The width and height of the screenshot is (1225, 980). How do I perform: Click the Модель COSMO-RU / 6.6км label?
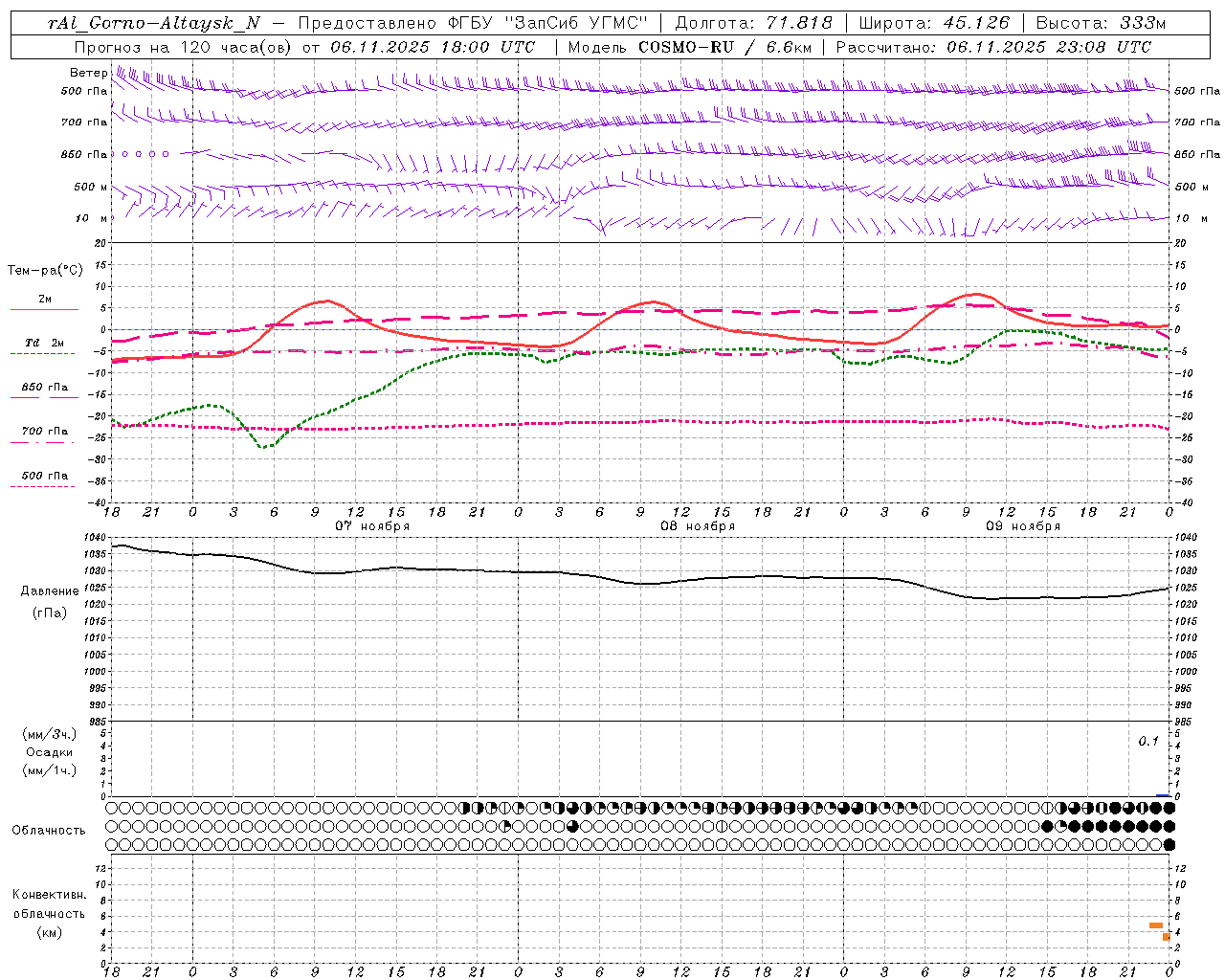(690, 47)
